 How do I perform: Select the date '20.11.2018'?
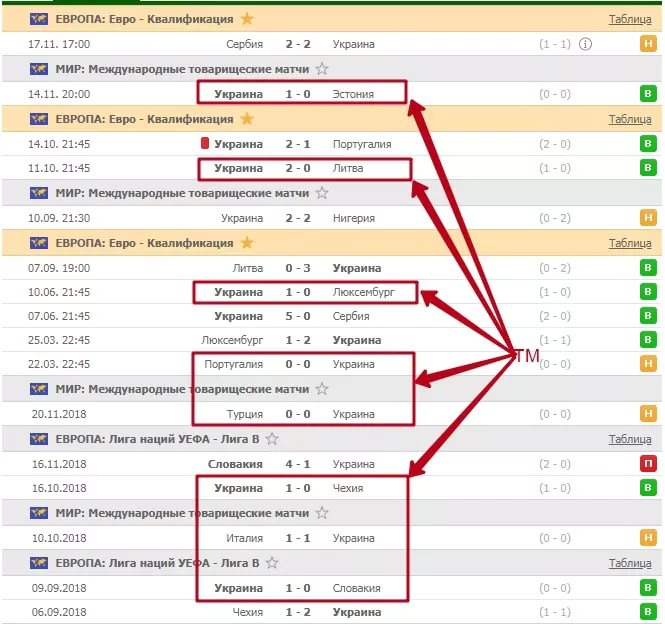click(x=59, y=414)
